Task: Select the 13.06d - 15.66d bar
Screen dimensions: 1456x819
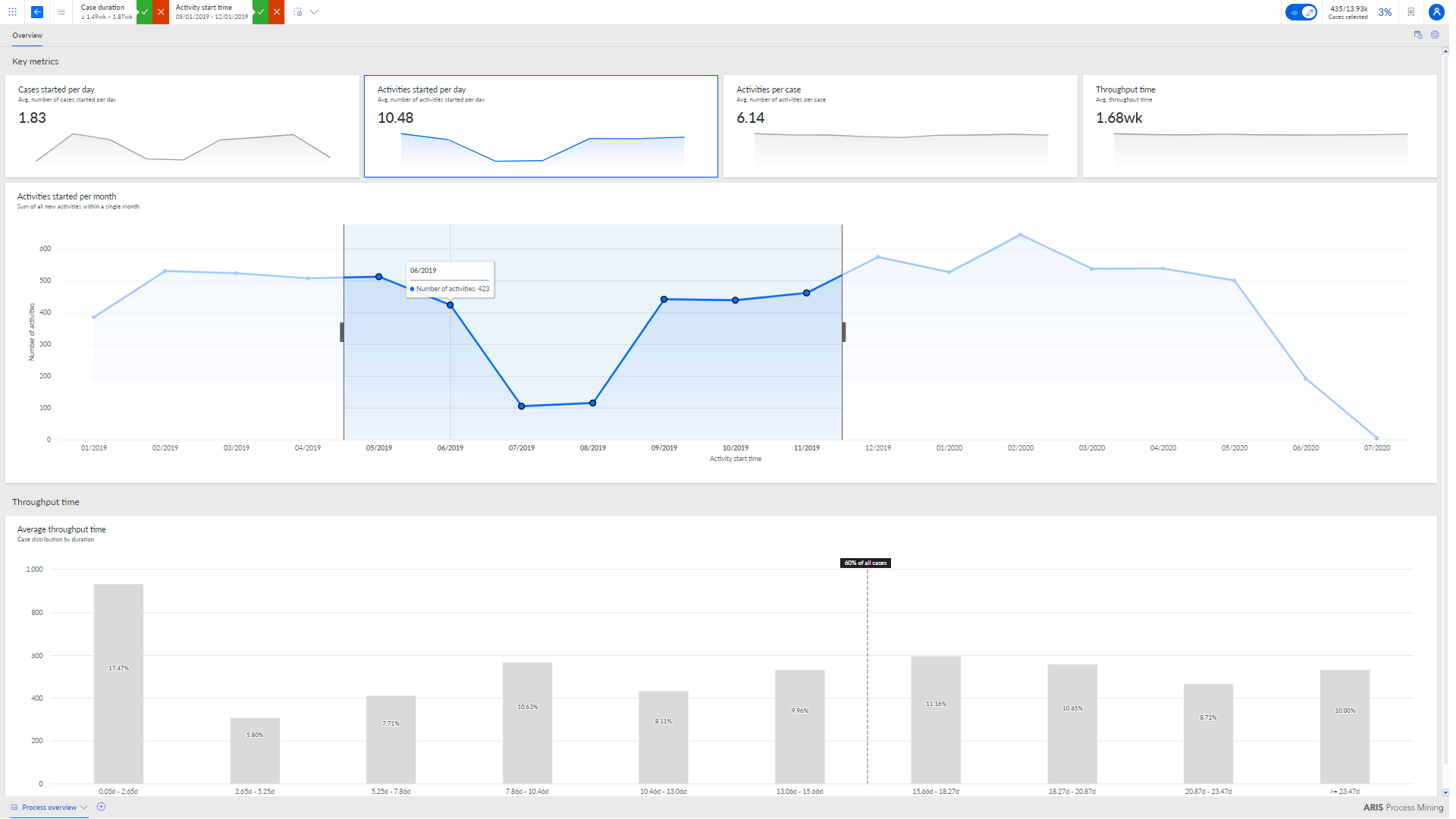Action: click(x=800, y=727)
